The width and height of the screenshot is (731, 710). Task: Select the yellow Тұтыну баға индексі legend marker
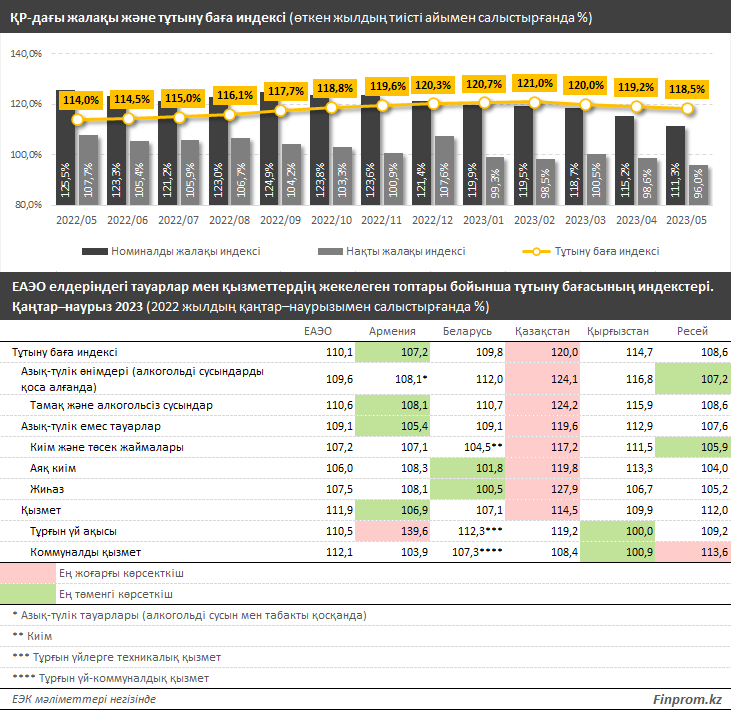pyautogui.click(x=536, y=251)
